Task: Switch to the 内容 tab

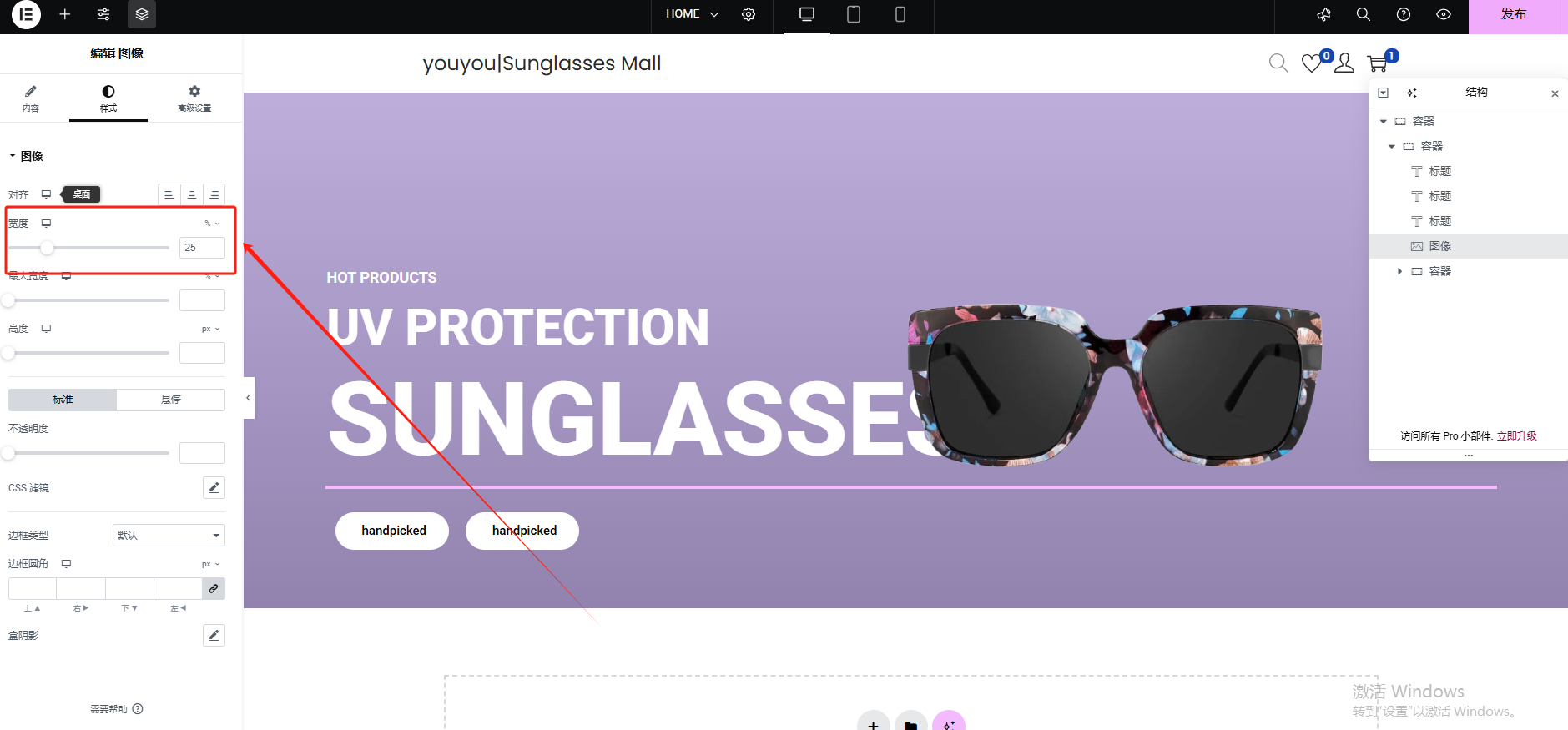Action: click(31, 98)
